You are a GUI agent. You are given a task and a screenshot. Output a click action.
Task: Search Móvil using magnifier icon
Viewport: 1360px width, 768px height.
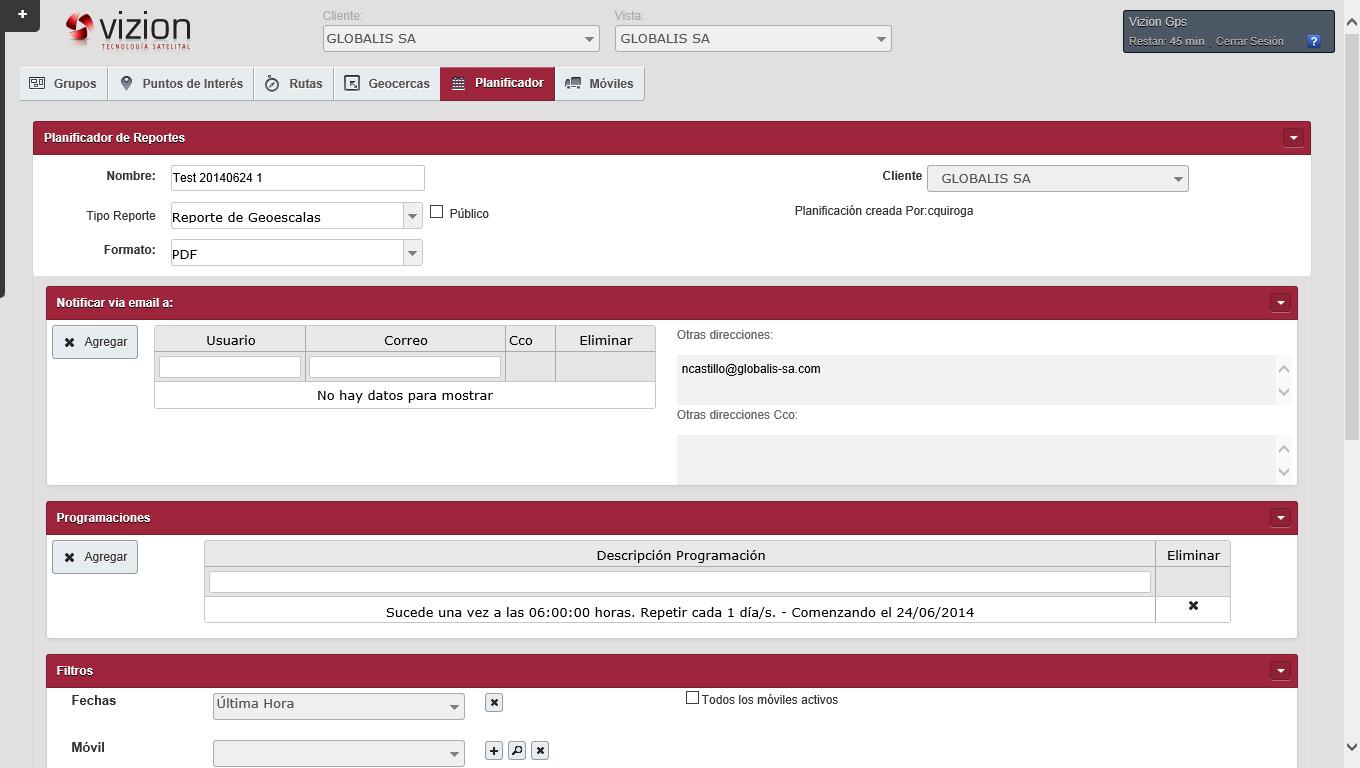(517, 750)
